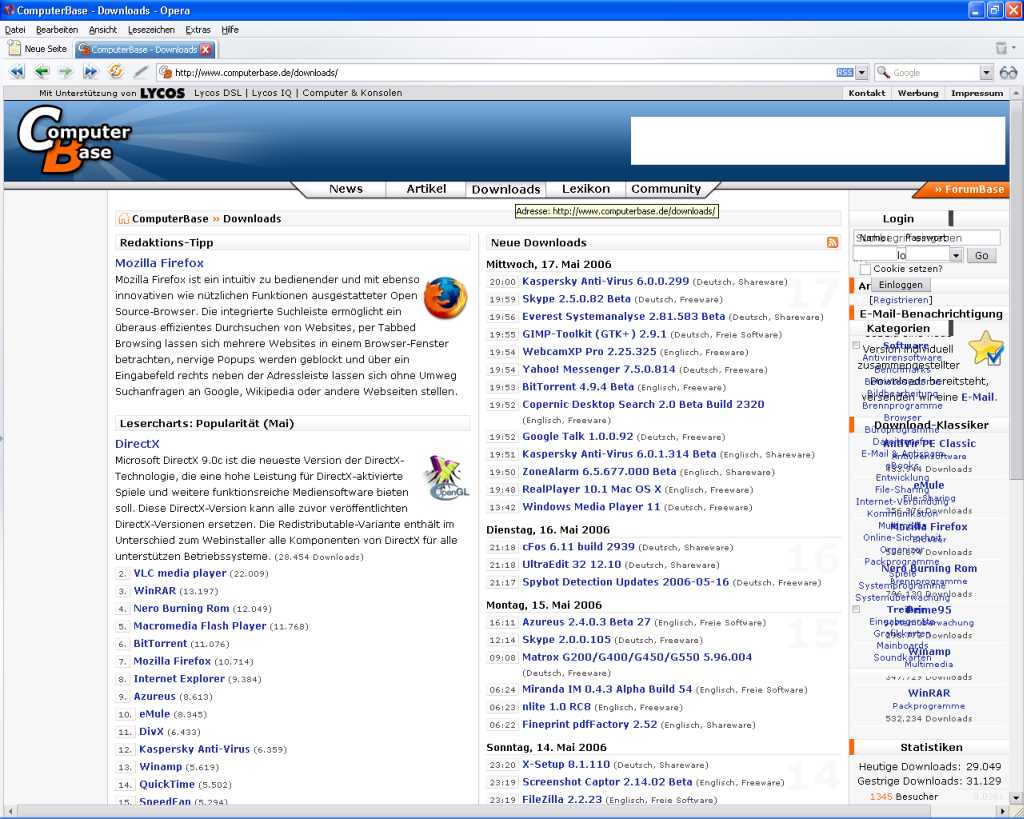1024x819 pixels.
Task: Select the Neue Seite tab
Action: coord(39,49)
